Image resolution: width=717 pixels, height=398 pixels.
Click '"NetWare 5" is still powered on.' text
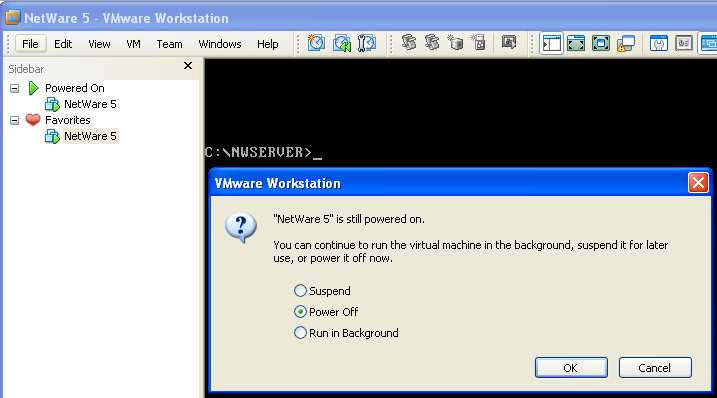click(349, 219)
